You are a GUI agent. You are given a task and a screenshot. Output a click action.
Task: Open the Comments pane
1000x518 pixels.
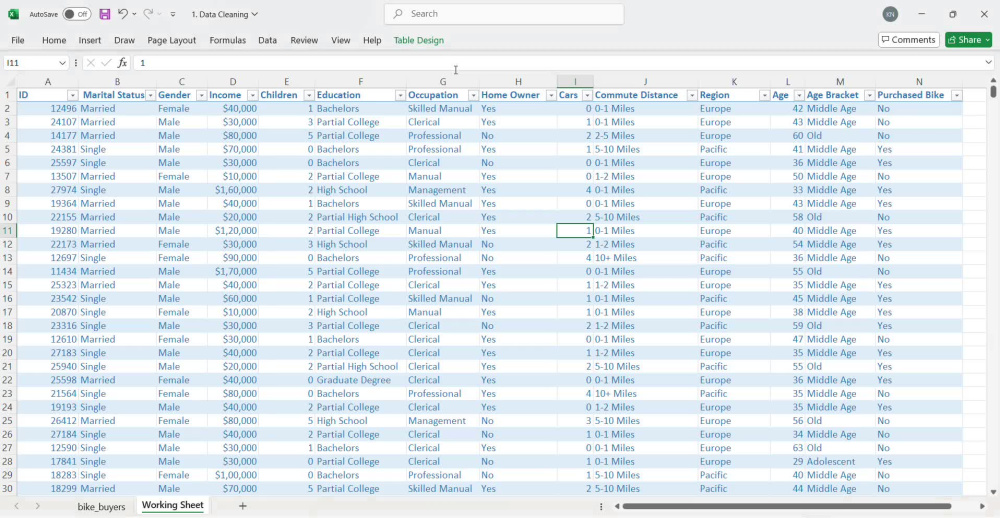click(x=909, y=40)
